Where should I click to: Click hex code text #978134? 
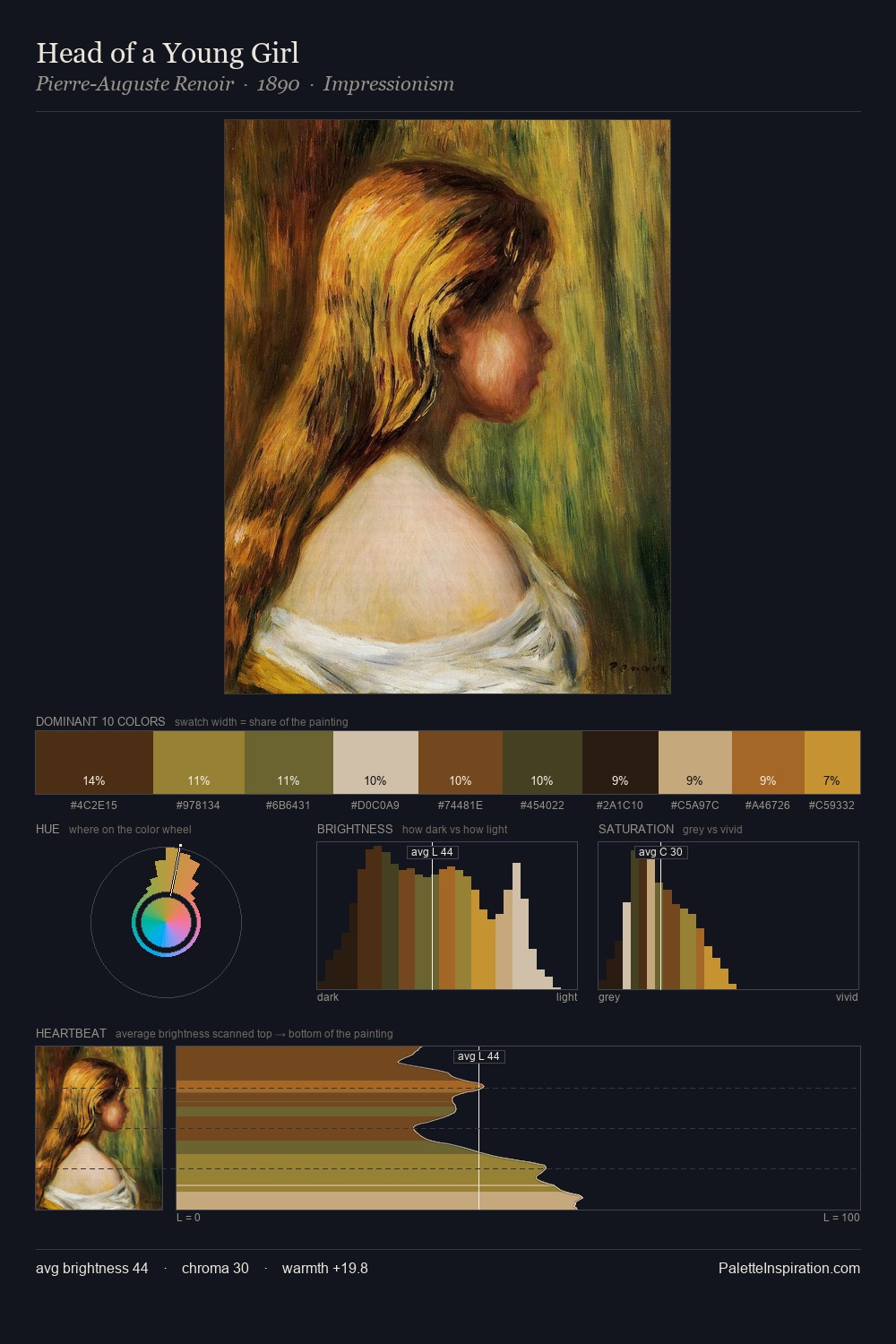[198, 806]
